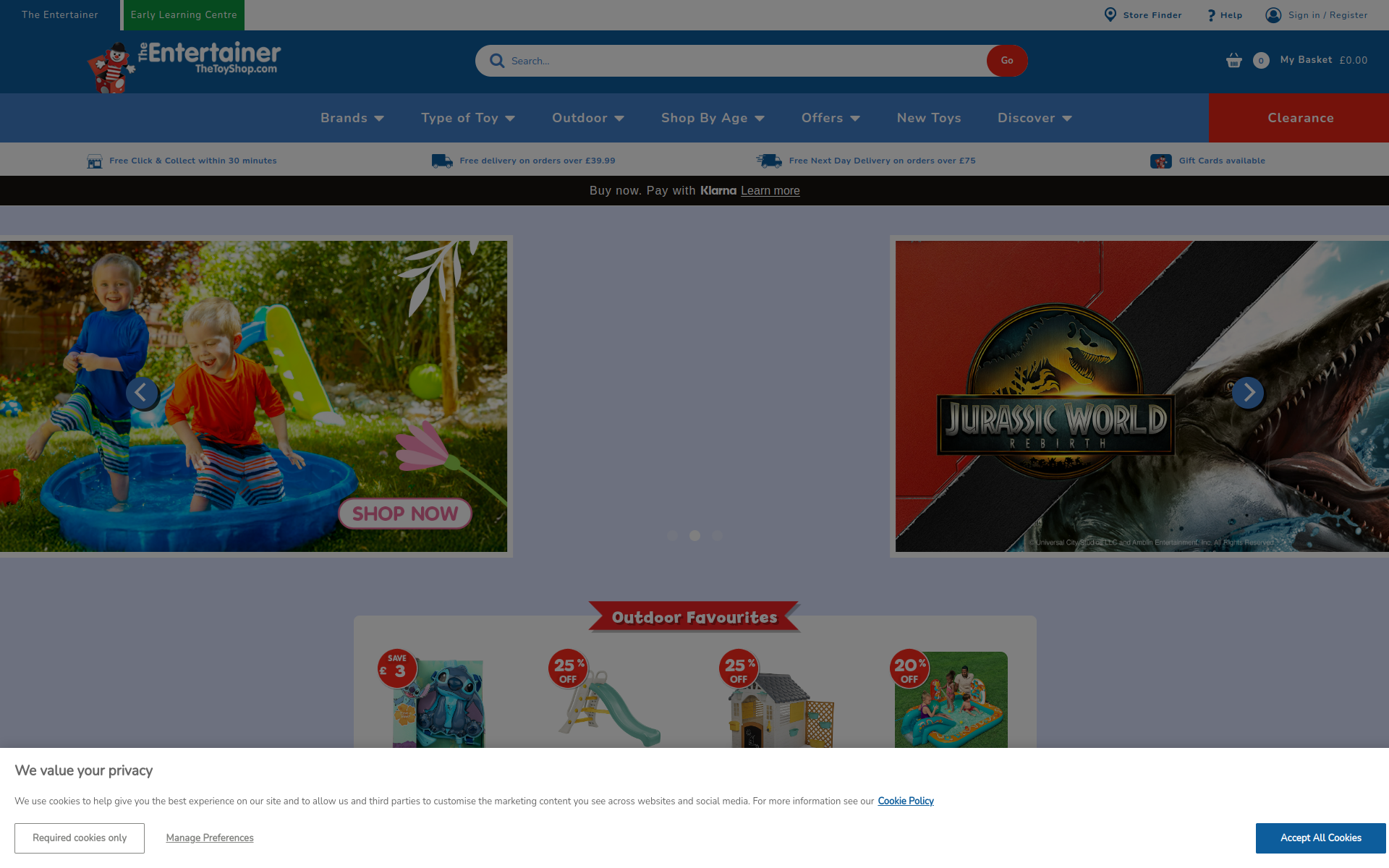This screenshot has height=868, width=1389.
Task: Switch to The Entertainer tab
Action: [60, 15]
